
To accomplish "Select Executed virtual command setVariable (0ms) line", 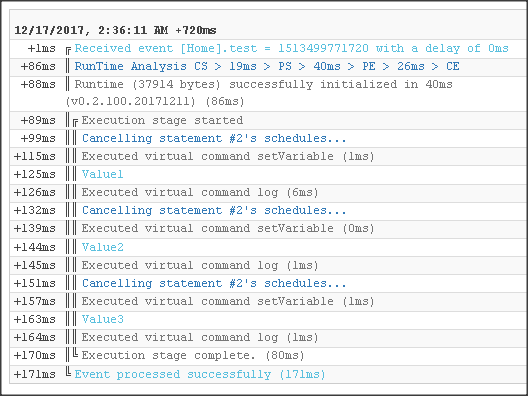I will pyautogui.click(x=228, y=228).
